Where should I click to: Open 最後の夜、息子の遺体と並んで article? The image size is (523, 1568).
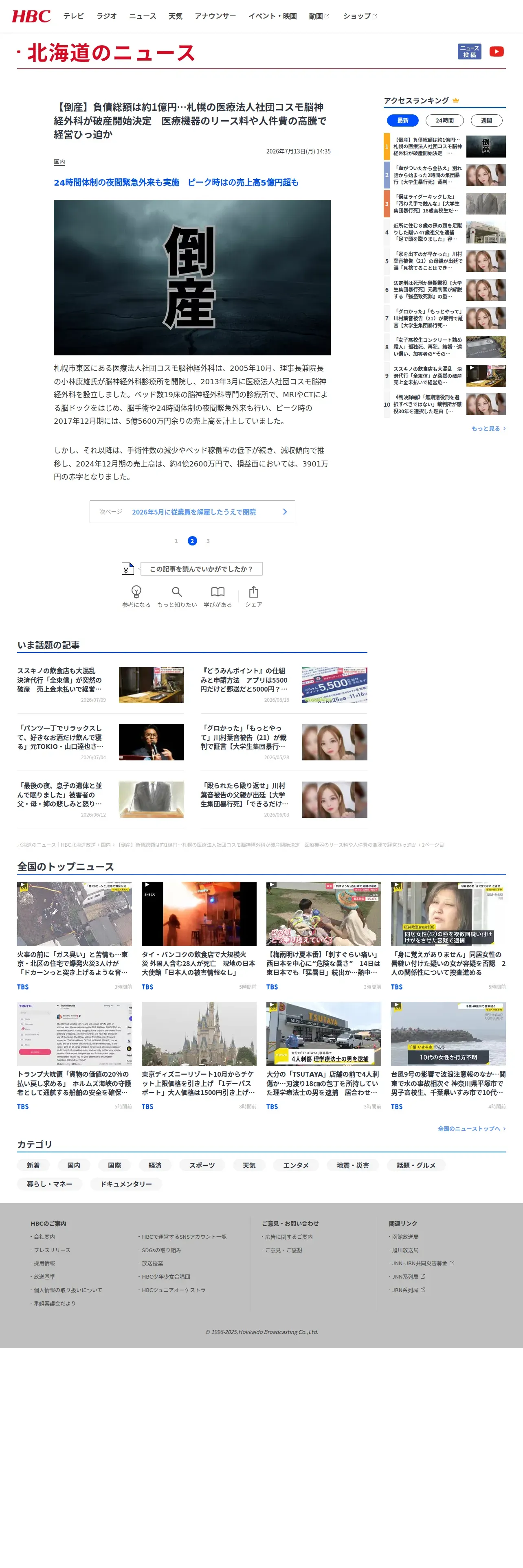point(101,799)
